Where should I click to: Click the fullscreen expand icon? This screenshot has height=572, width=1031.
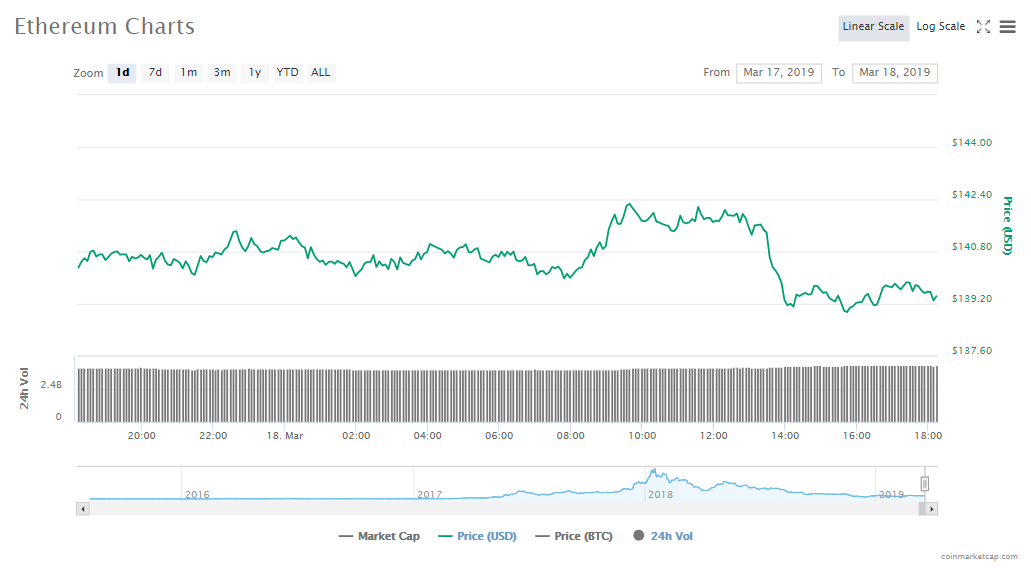point(983,27)
